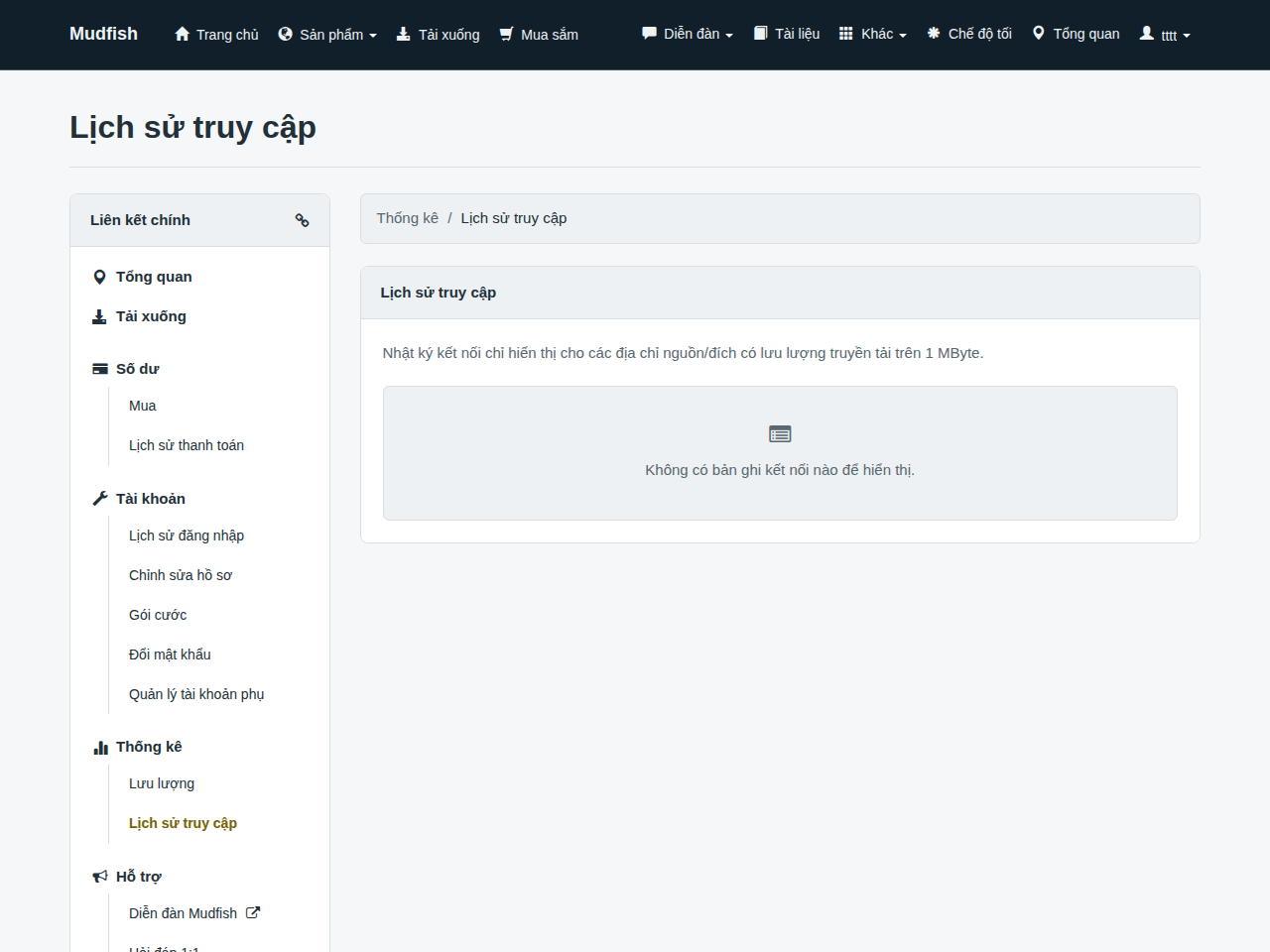Screen dimensions: 1270x952
Task: Select Đổi mật khẩu in the sidebar
Action: 170,654
